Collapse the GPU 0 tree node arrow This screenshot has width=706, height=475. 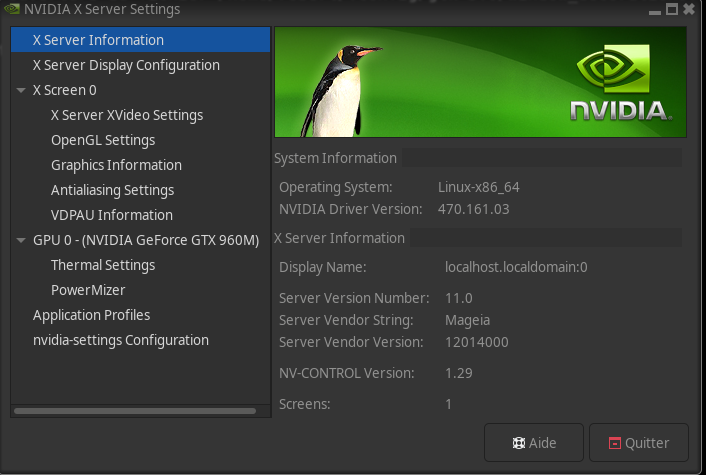point(21,240)
